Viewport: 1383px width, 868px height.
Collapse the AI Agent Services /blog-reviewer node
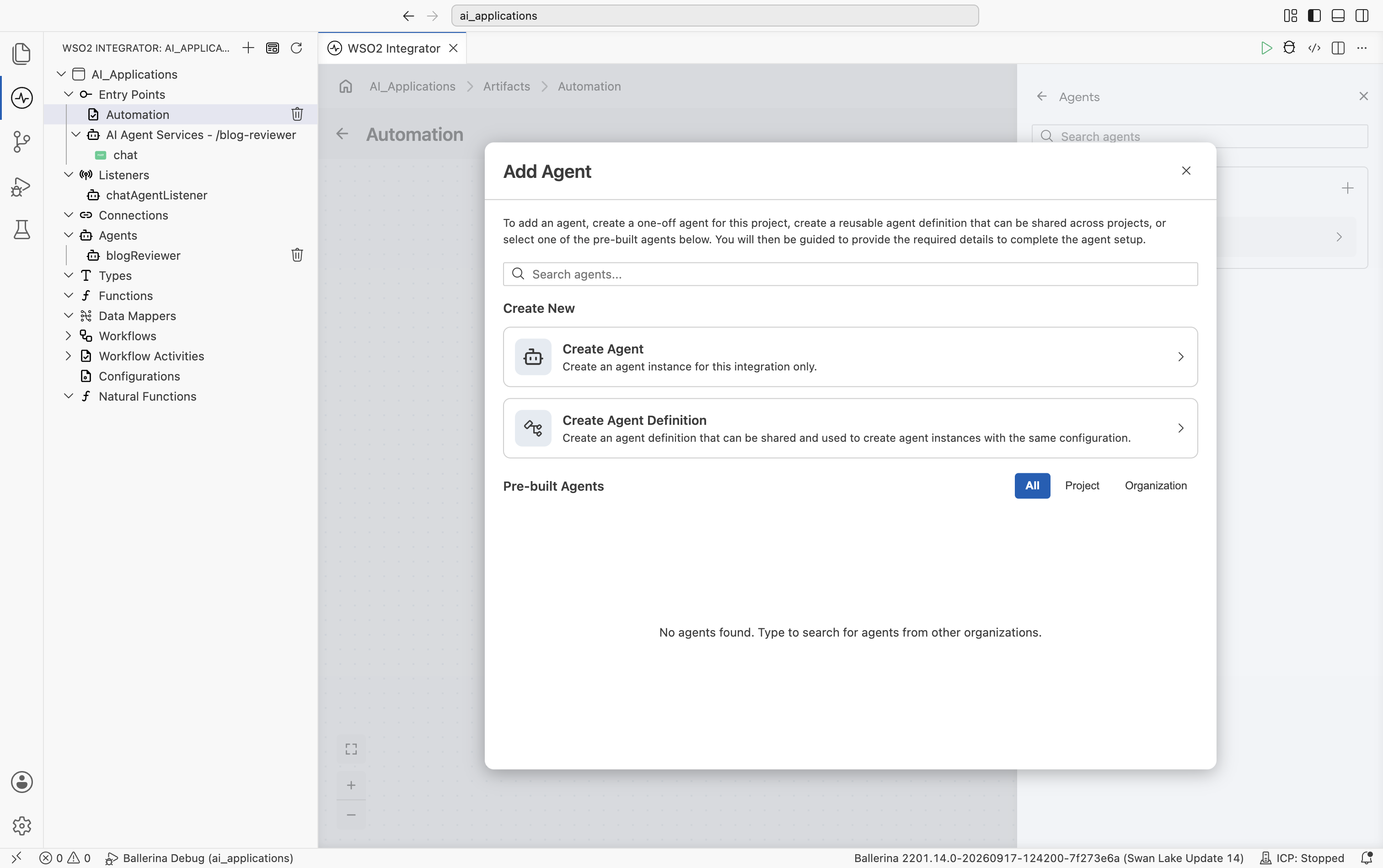(76, 134)
